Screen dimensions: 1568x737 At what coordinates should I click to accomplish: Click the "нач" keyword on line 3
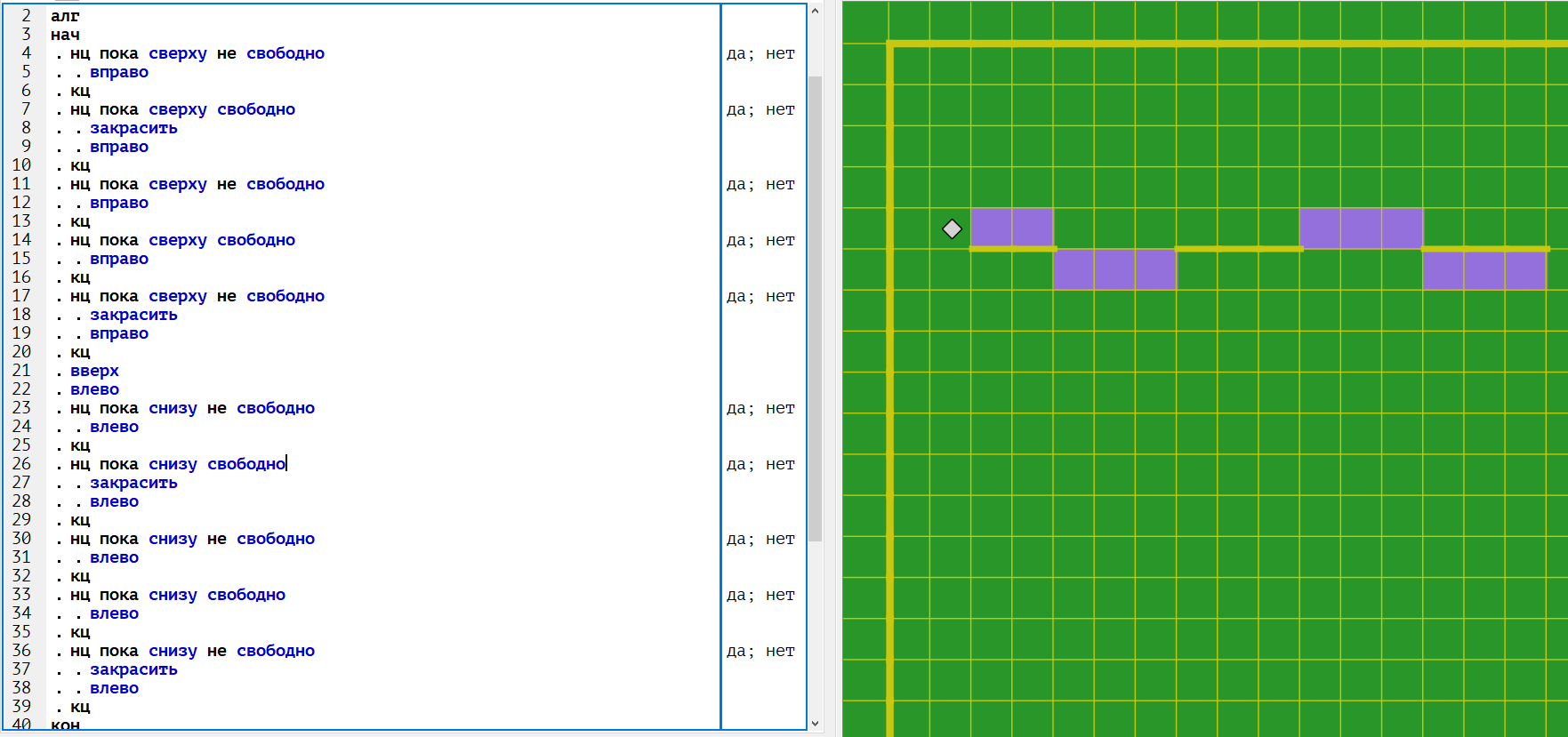pyautogui.click(x=65, y=35)
